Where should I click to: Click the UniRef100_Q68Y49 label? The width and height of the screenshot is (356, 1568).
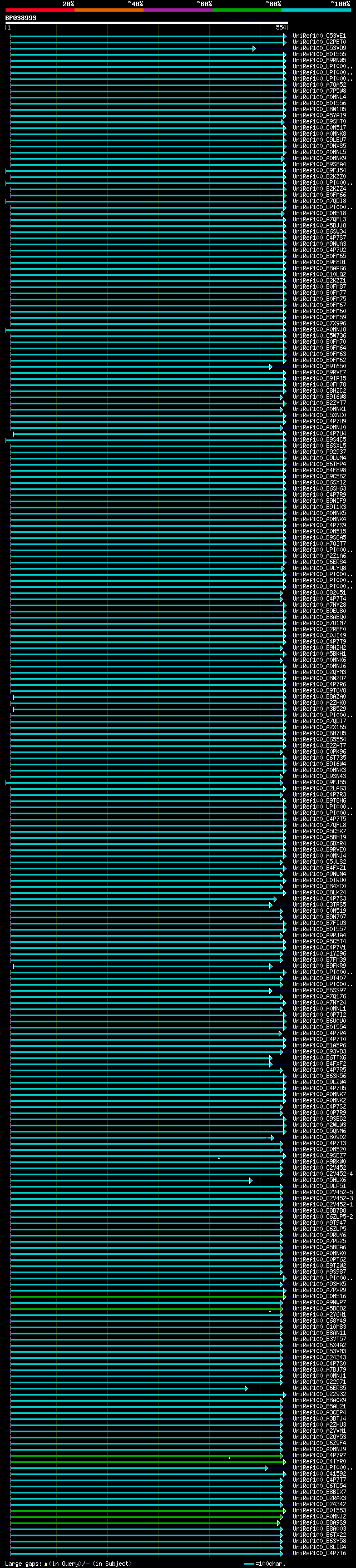319,1320
